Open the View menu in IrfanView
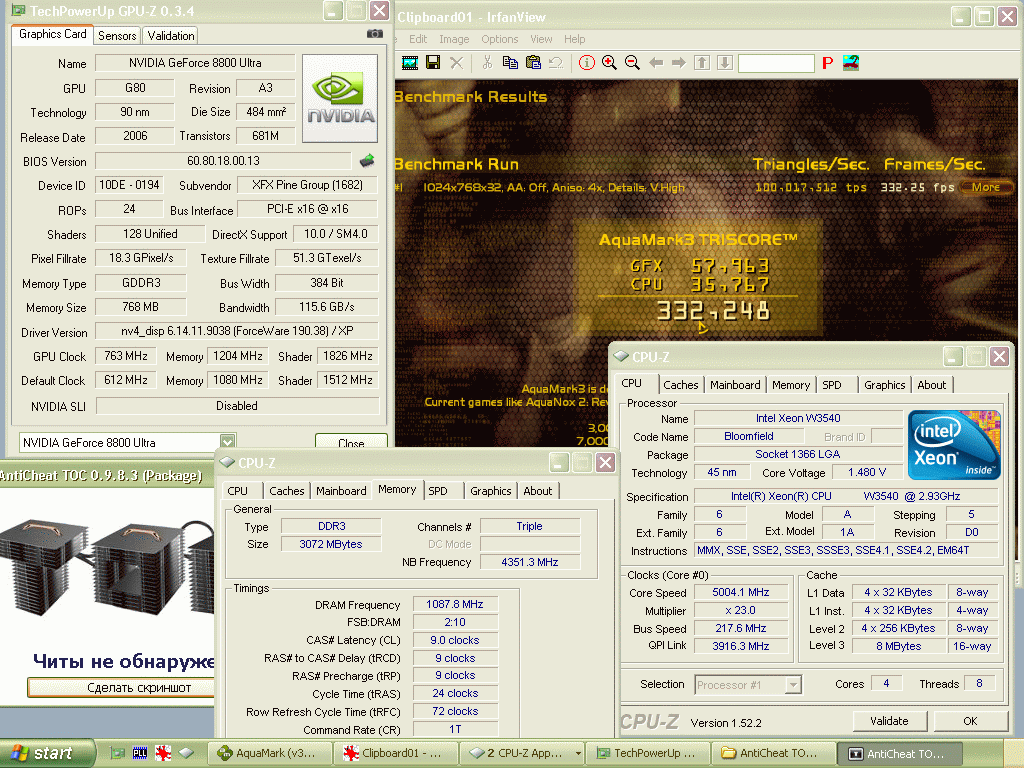The height and width of the screenshot is (768, 1024). tap(541, 39)
